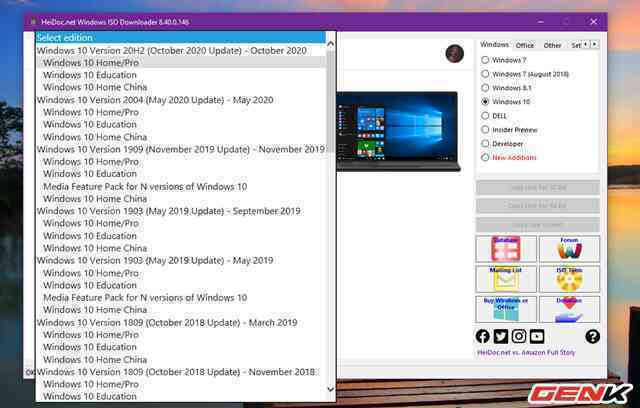Open the partly hidden Set tab
Screen dimensions: 640x408
[x=576, y=45]
